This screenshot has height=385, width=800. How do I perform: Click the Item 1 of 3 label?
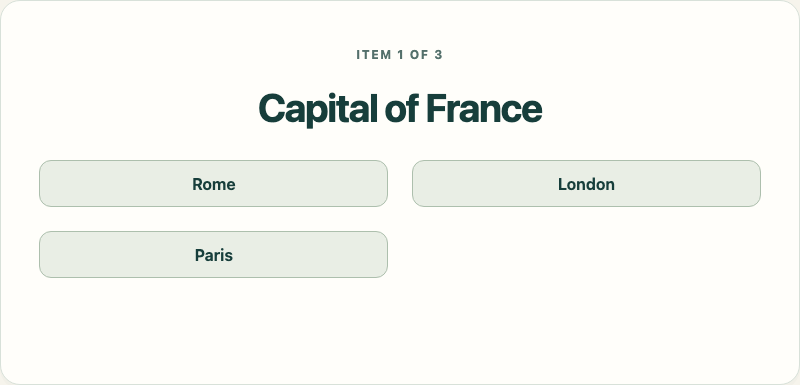pyautogui.click(x=399, y=55)
